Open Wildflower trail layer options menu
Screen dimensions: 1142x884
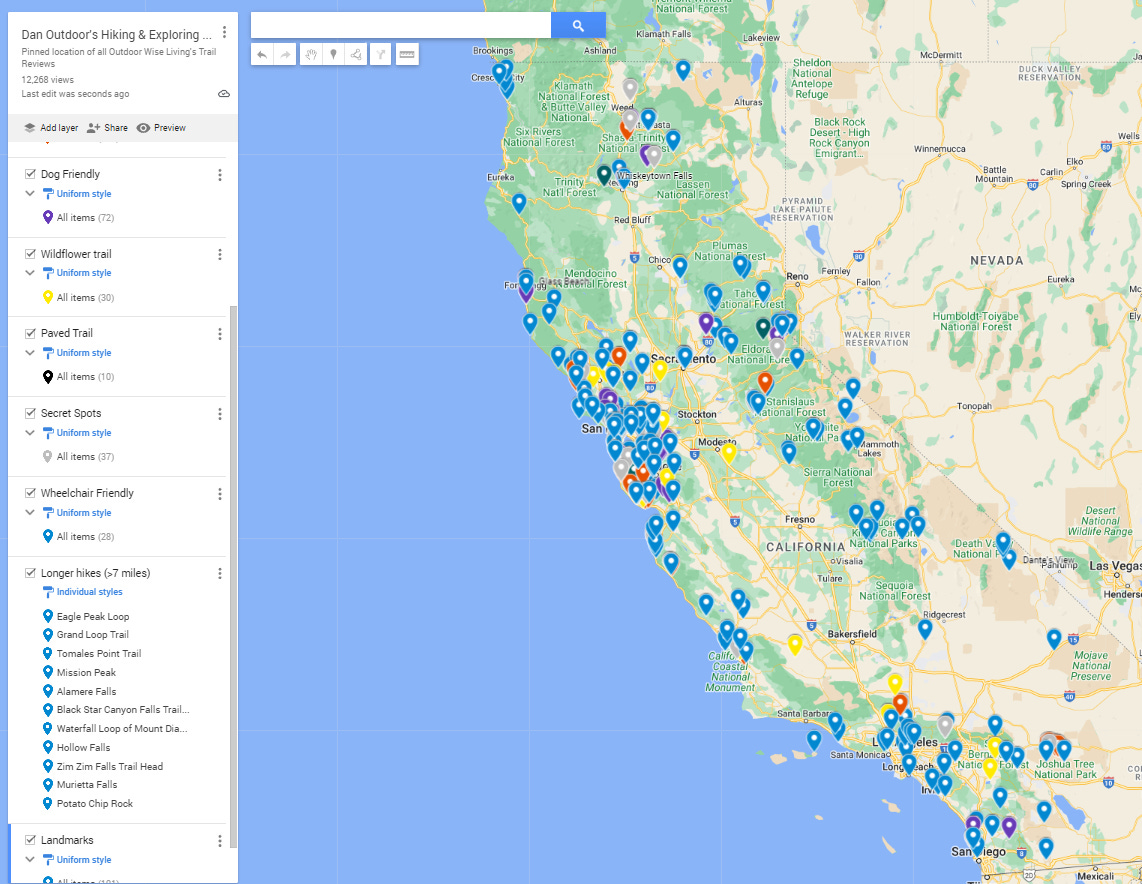(220, 254)
